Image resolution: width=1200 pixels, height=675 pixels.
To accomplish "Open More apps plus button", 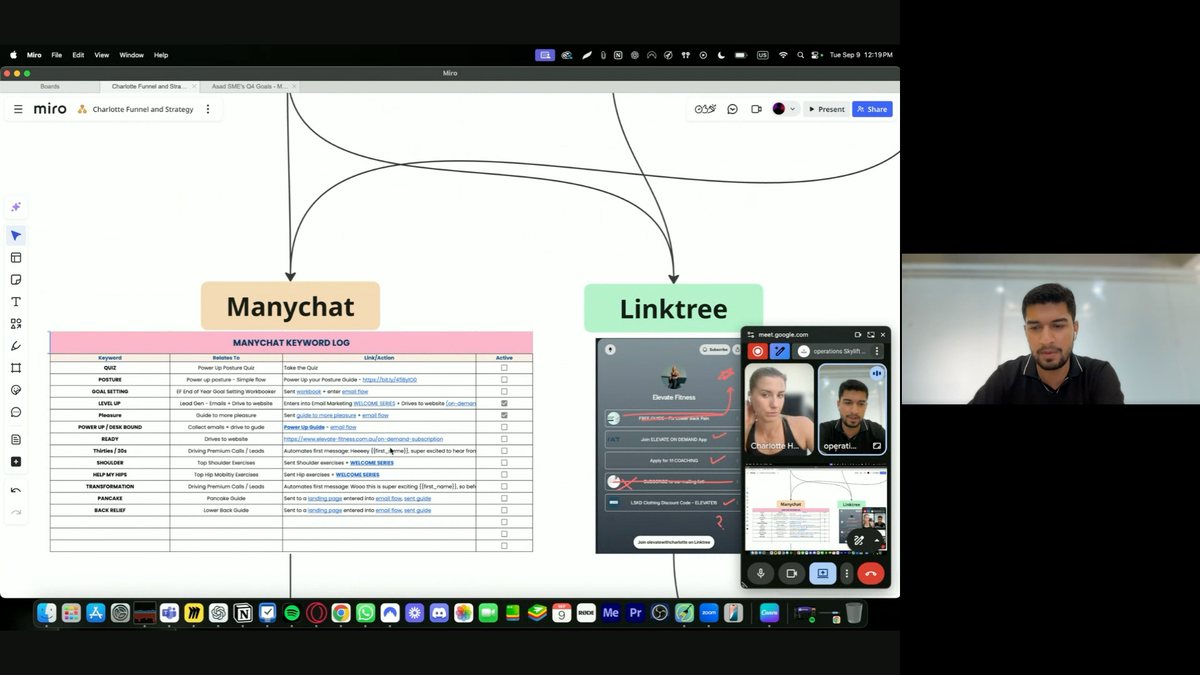I will pos(16,462).
